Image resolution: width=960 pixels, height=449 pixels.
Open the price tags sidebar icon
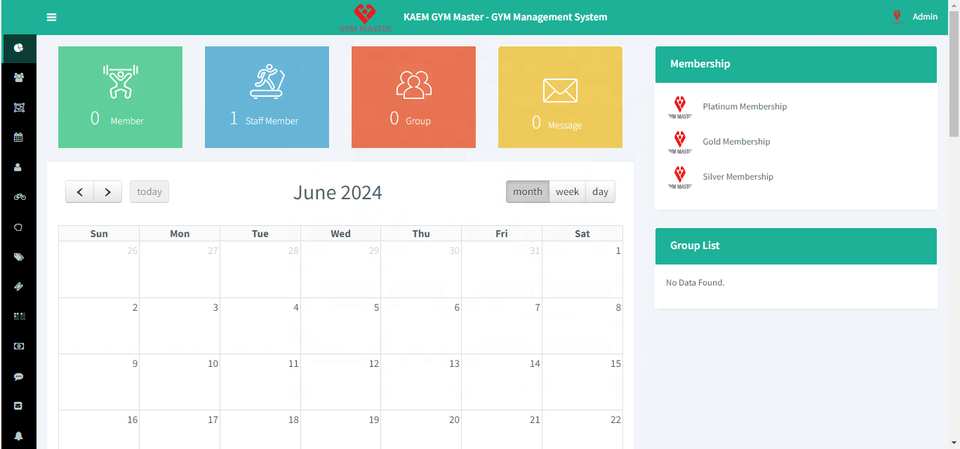[18, 257]
